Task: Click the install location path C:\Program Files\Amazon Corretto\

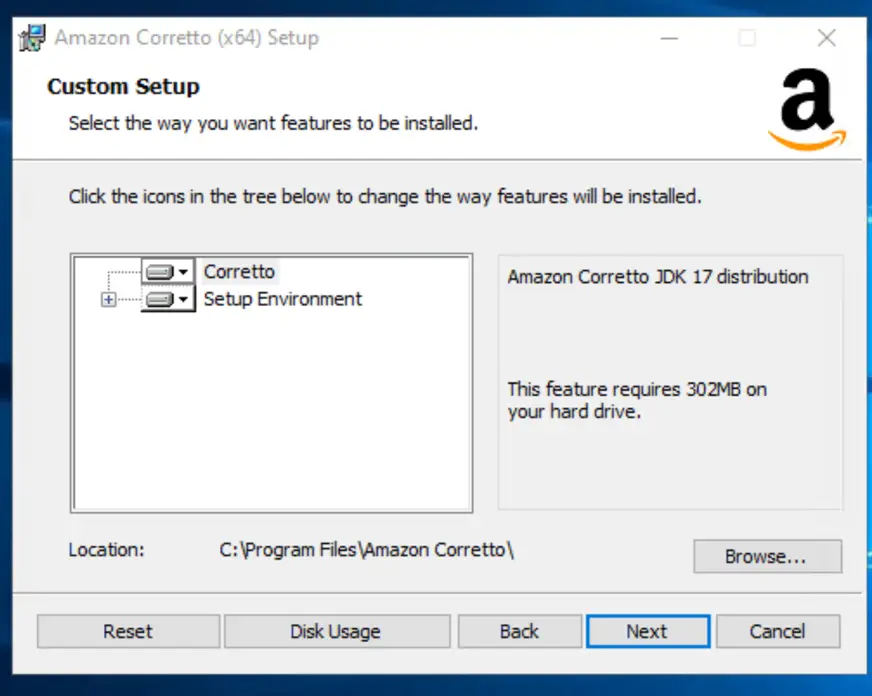Action: tap(366, 550)
